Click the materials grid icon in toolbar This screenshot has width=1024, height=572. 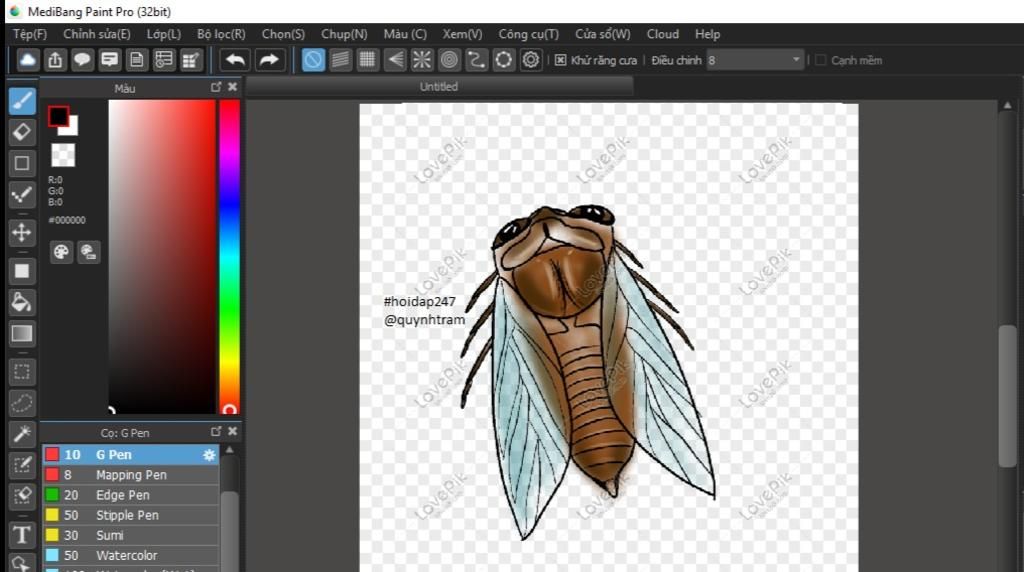(191, 60)
